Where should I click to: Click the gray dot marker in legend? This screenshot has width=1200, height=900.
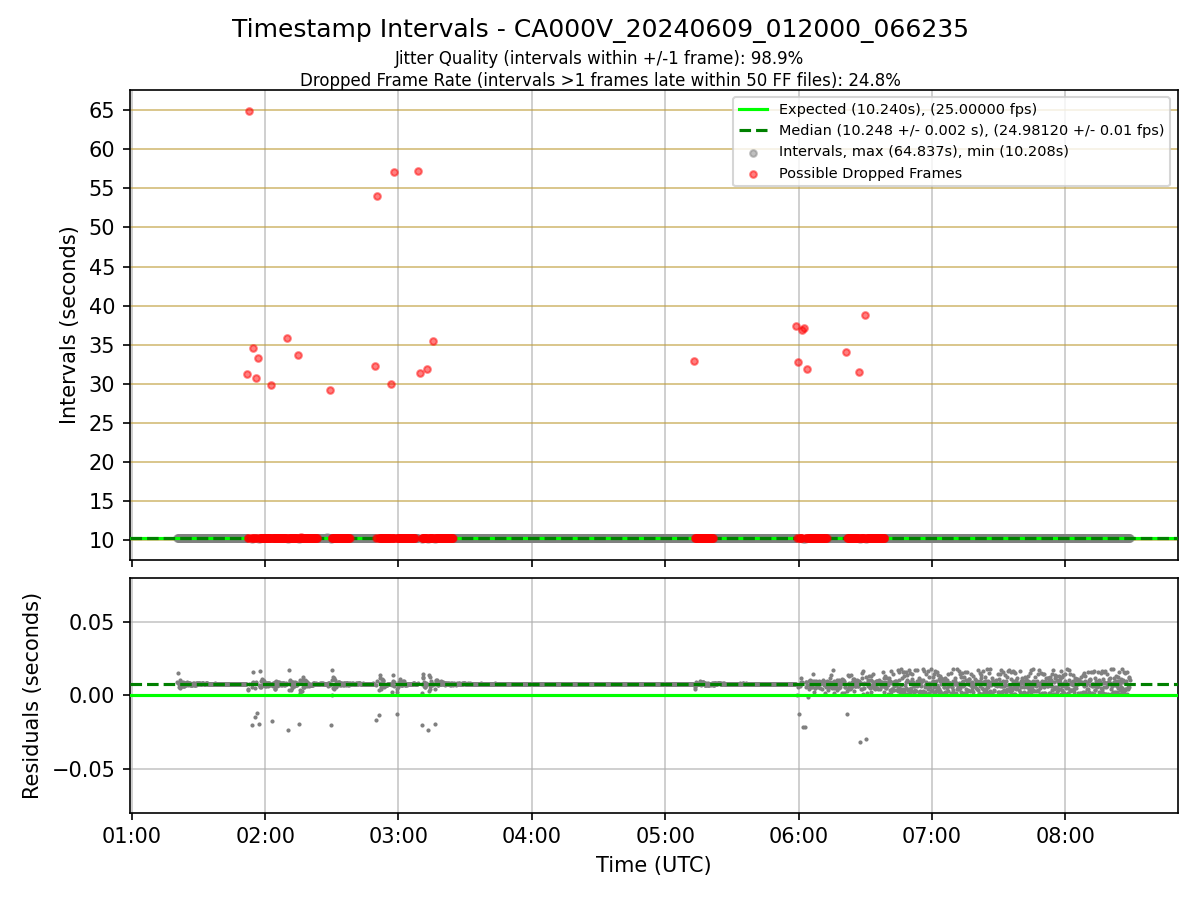point(754,153)
